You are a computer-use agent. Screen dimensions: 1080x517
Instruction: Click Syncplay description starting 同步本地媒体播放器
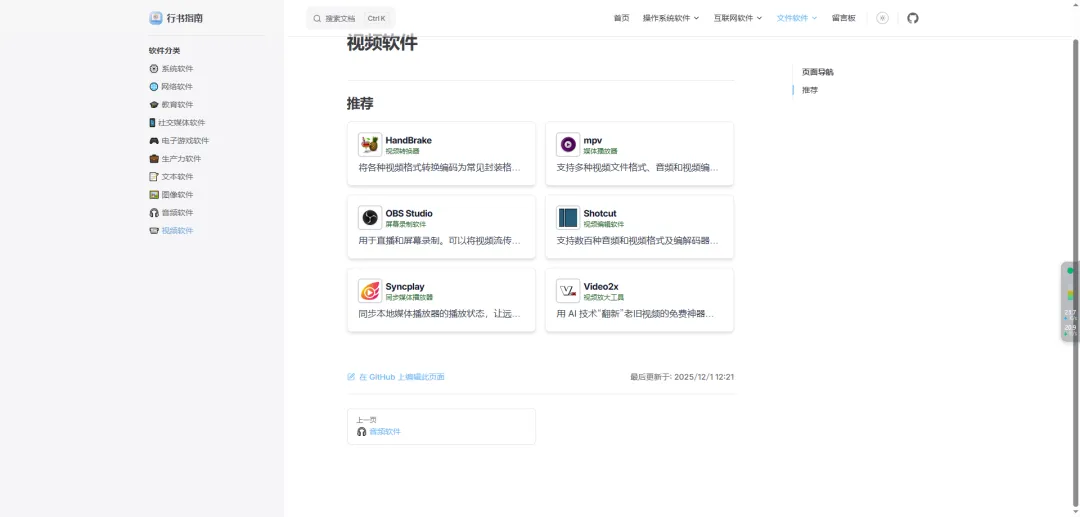(439, 314)
